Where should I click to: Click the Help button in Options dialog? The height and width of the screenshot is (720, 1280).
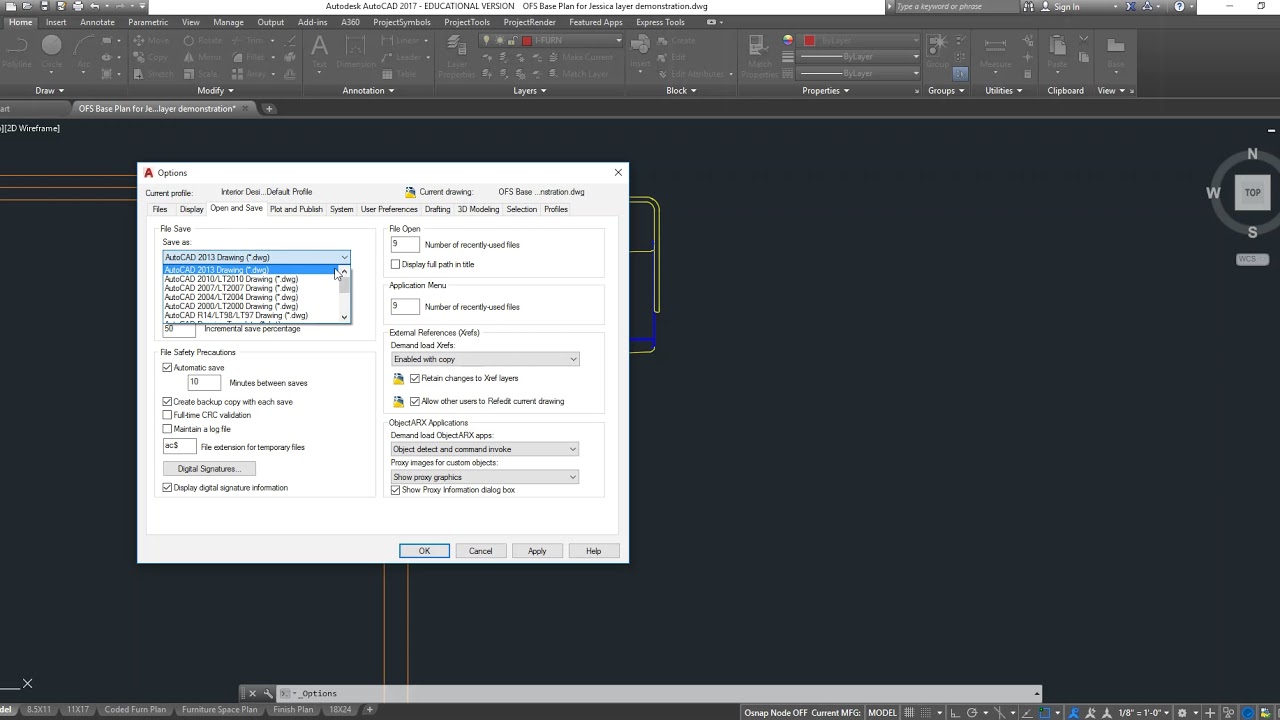tap(593, 551)
